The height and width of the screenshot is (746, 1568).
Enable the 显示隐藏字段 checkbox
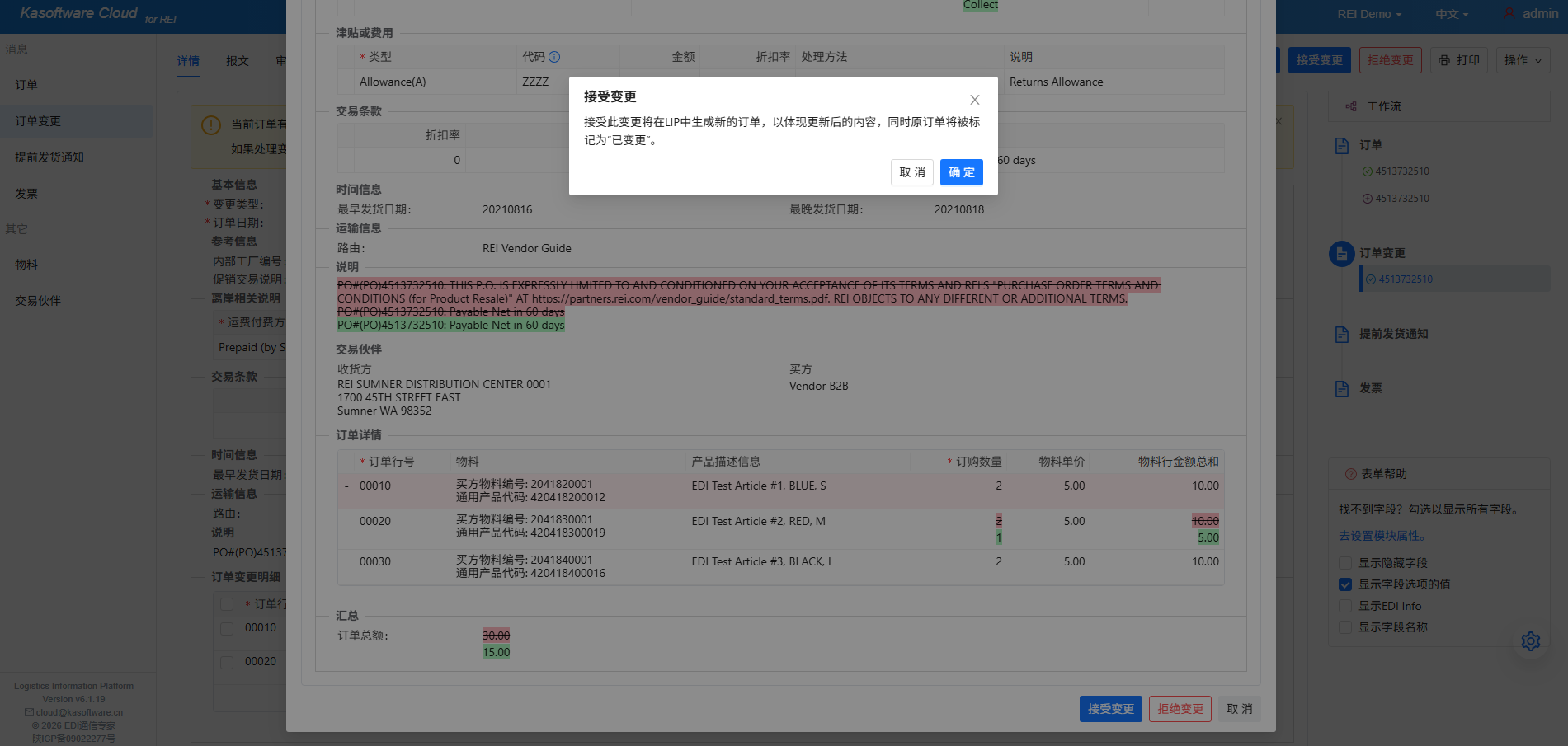tap(1344, 563)
